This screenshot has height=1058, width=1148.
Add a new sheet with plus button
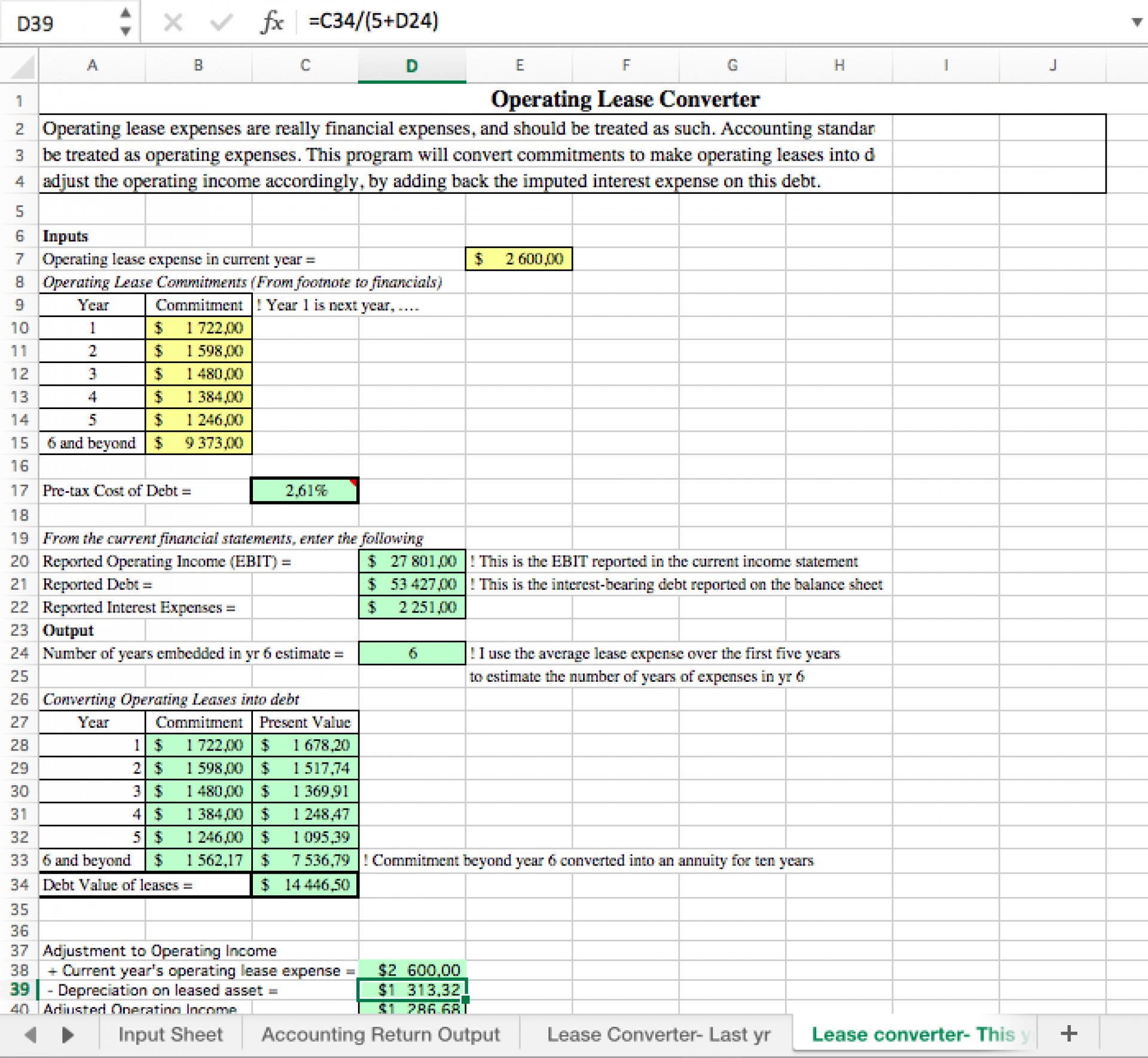click(x=1068, y=1033)
